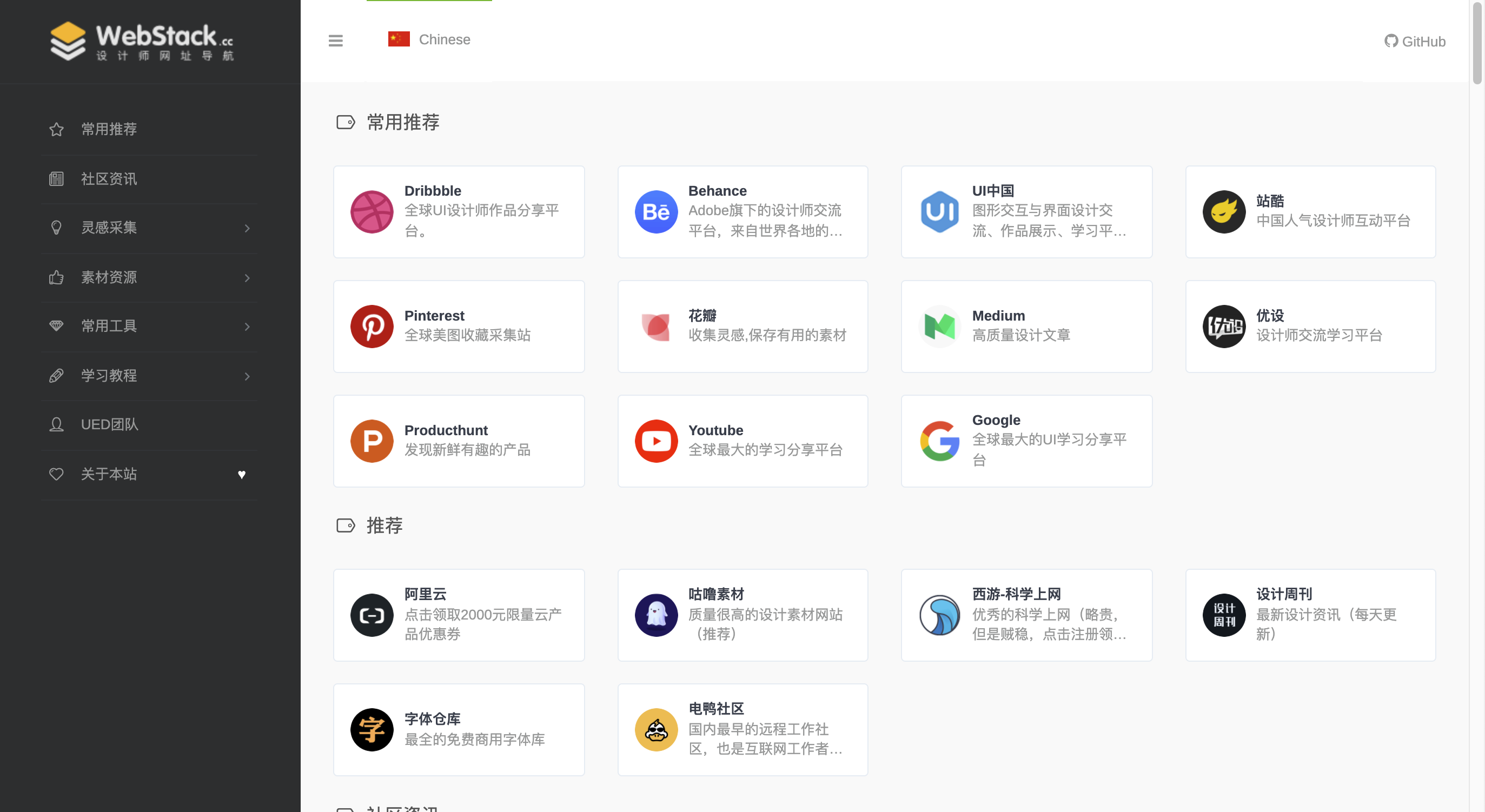
Task: Click the 优设 black logo icon
Action: click(x=1224, y=326)
